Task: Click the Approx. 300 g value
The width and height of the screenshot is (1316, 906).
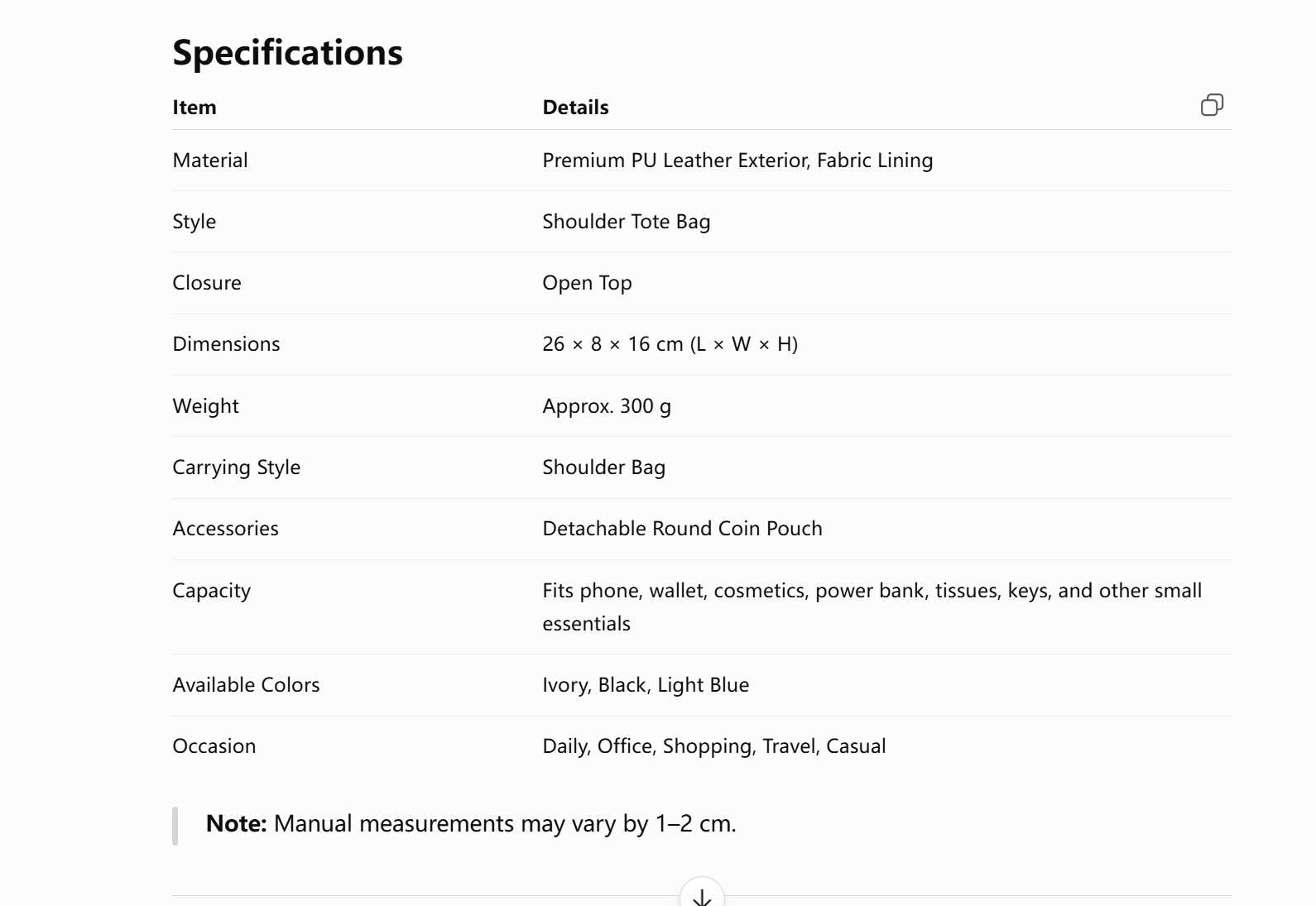Action: 607,406
